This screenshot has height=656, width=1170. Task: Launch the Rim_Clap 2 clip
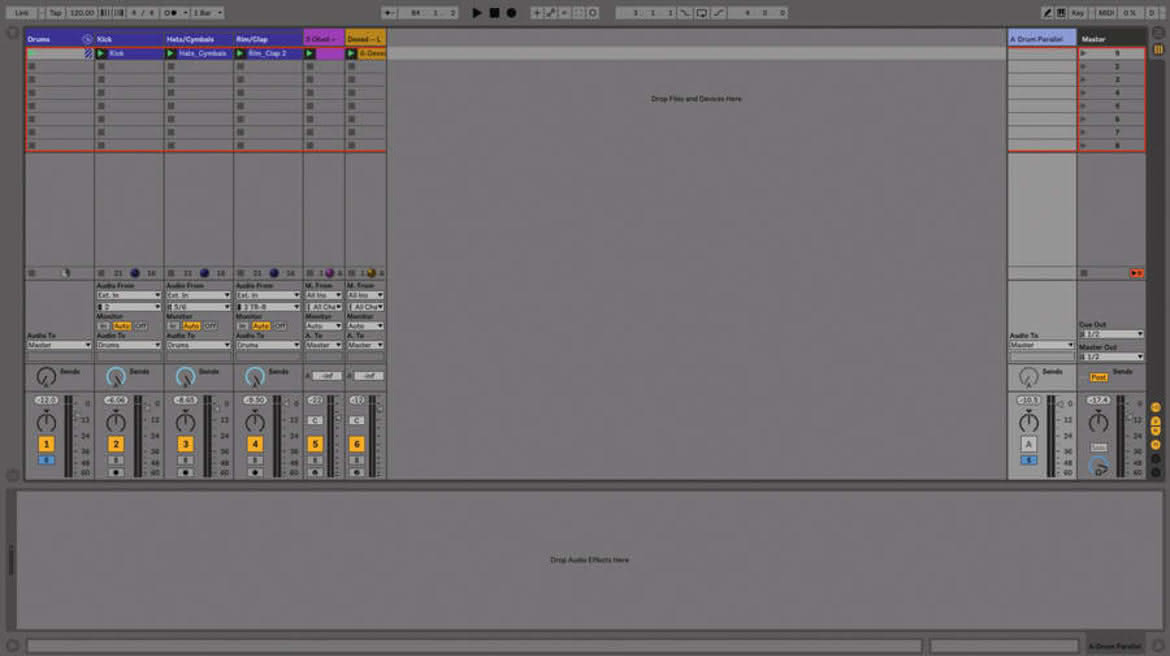[240, 54]
